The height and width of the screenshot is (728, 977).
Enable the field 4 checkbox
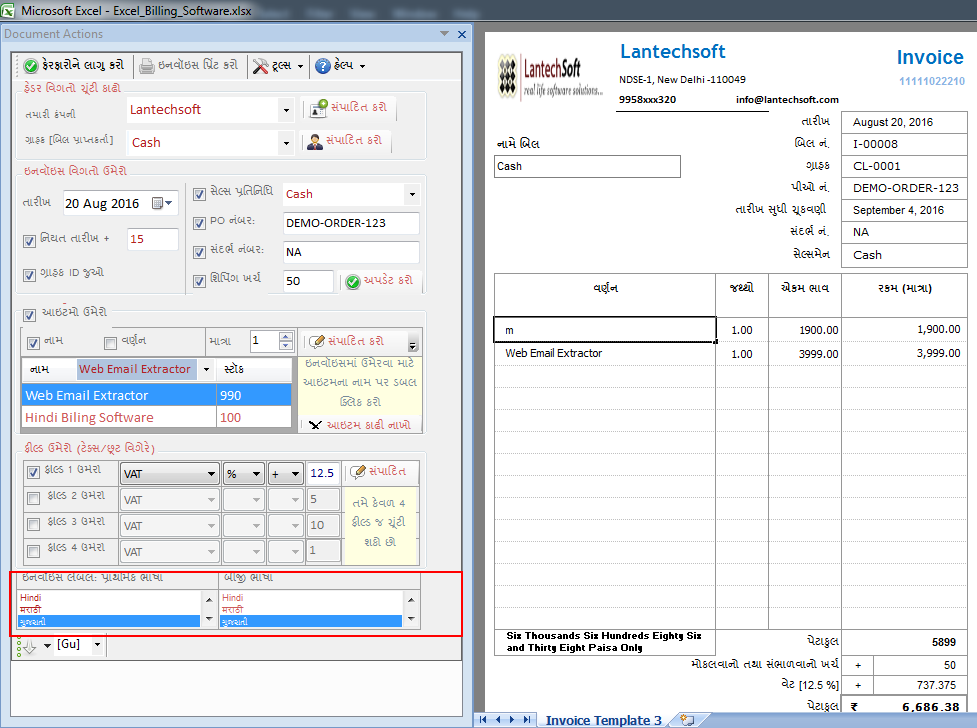pos(34,550)
